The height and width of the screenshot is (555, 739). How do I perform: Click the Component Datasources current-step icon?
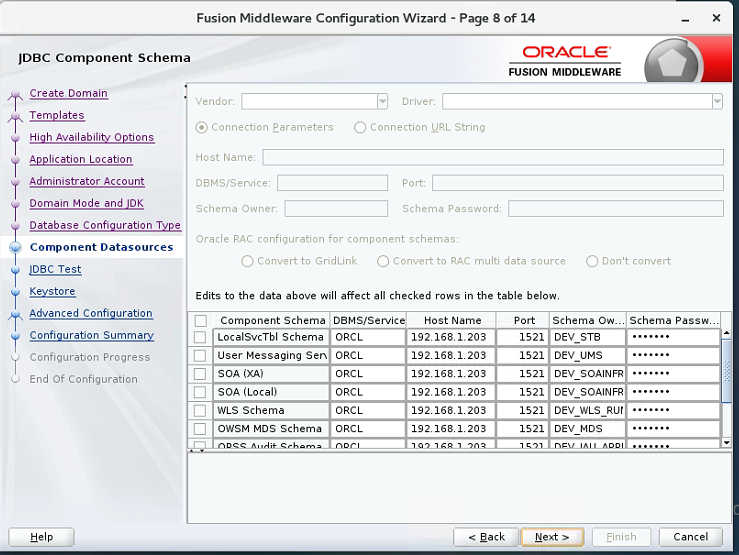coord(16,247)
